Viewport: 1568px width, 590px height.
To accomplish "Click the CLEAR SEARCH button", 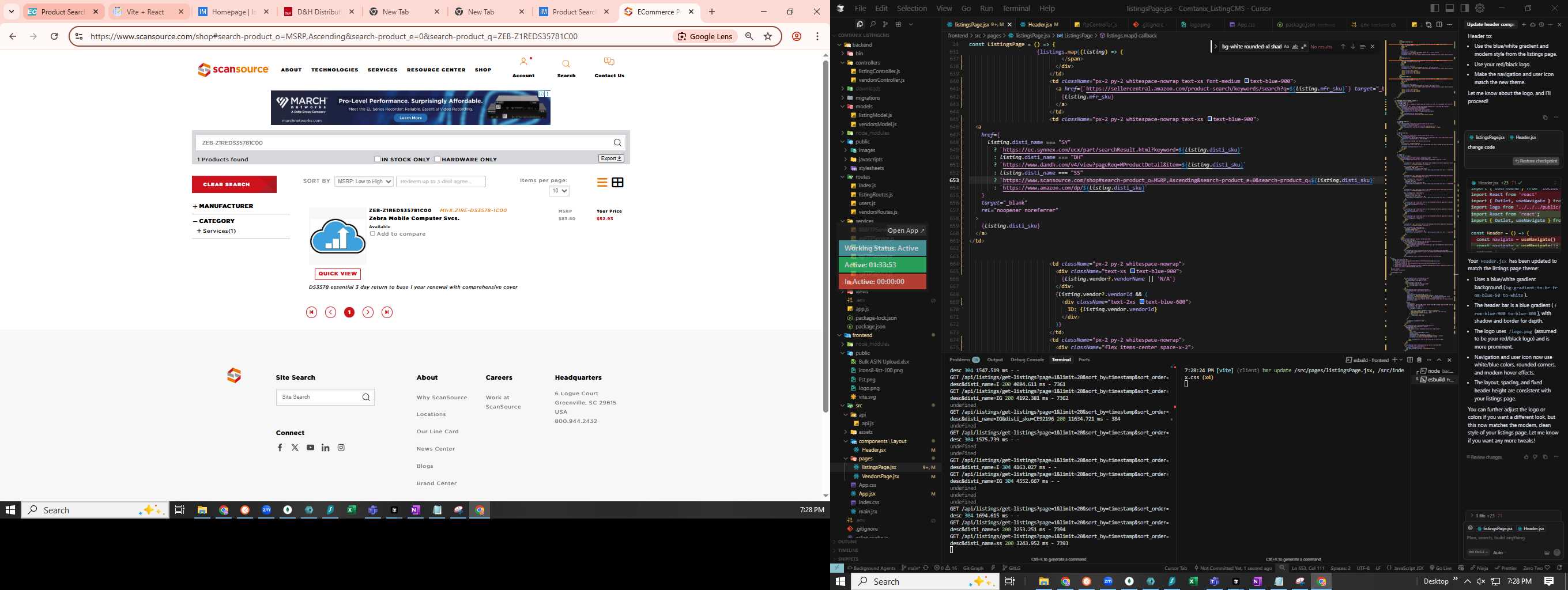I will click(x=233, y=184).
